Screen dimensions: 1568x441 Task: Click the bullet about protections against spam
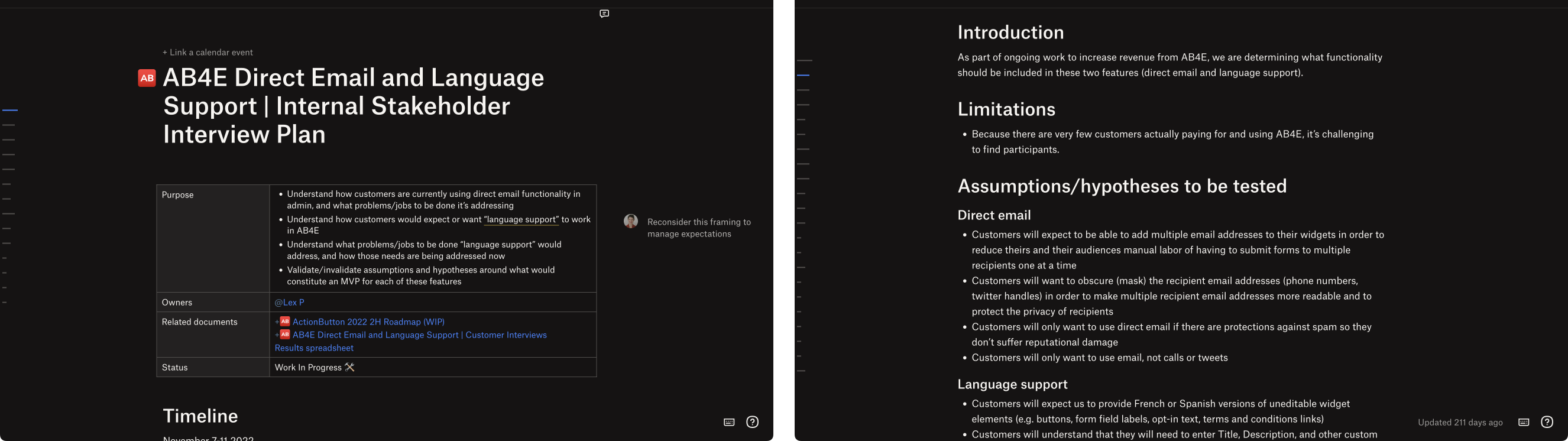pos(1171,335)
